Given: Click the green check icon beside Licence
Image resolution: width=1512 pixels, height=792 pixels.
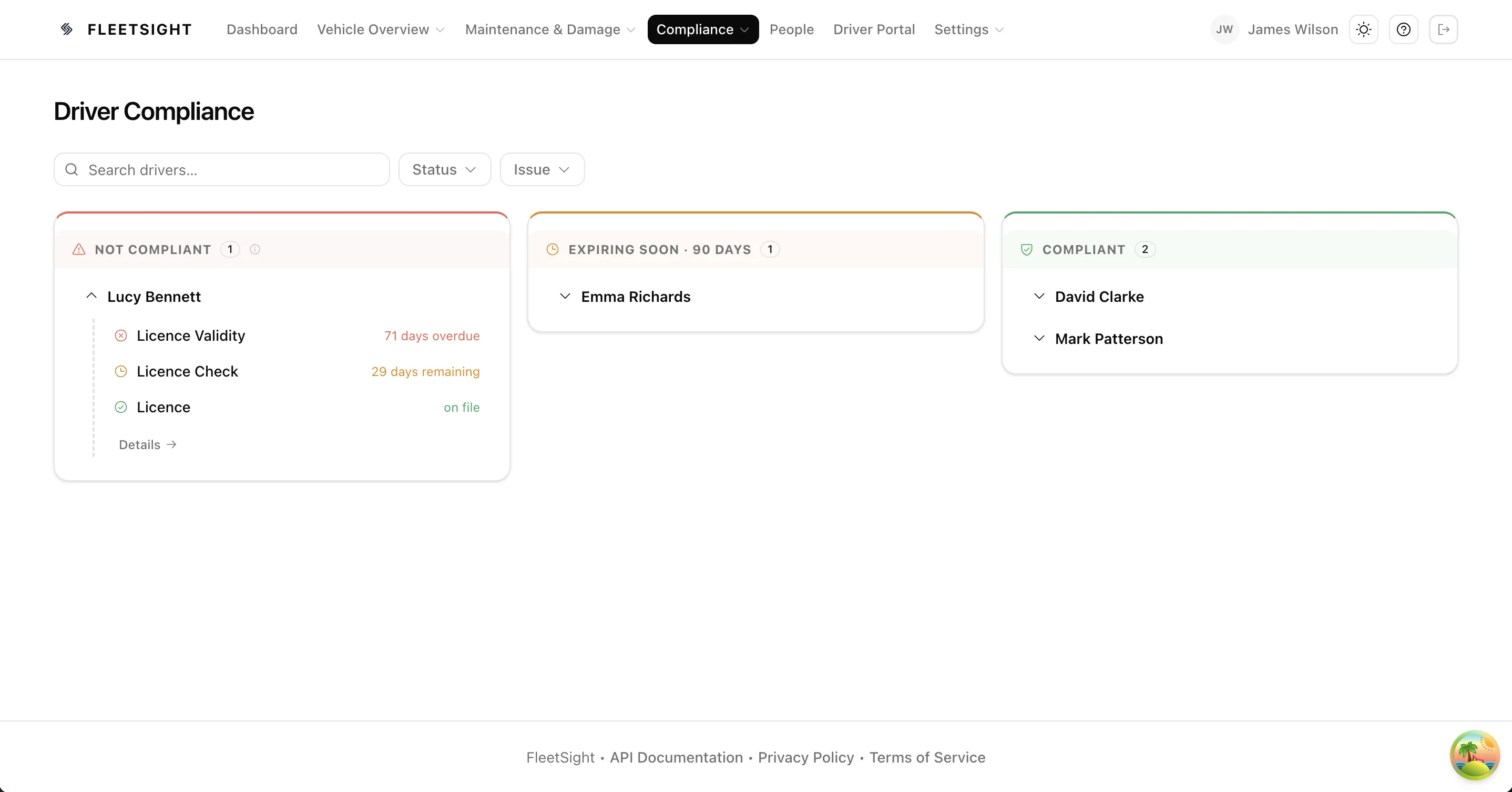Looking at the screenshot, I should [x=121, y=408].
